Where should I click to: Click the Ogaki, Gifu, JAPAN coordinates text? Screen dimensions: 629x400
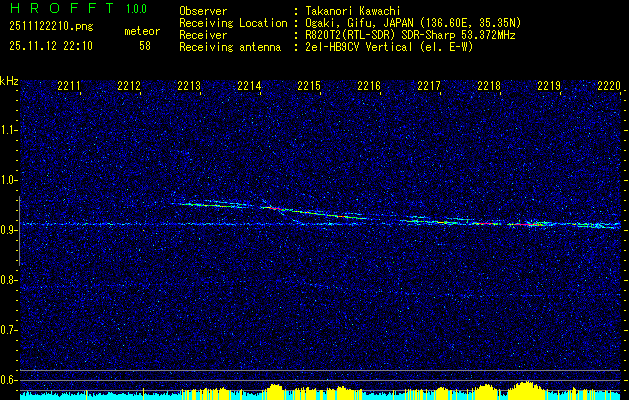pyautogui.click(x=413, y=23)
